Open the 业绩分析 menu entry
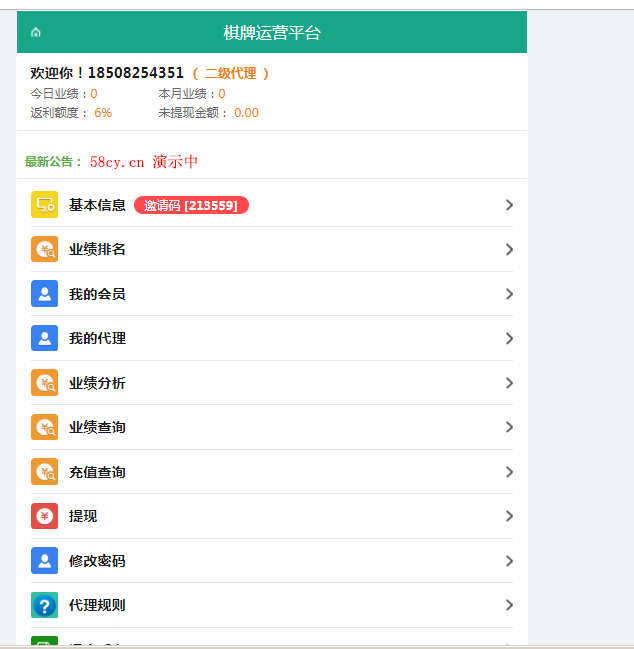This screenshot has height=649, width=634. (272, 383)
